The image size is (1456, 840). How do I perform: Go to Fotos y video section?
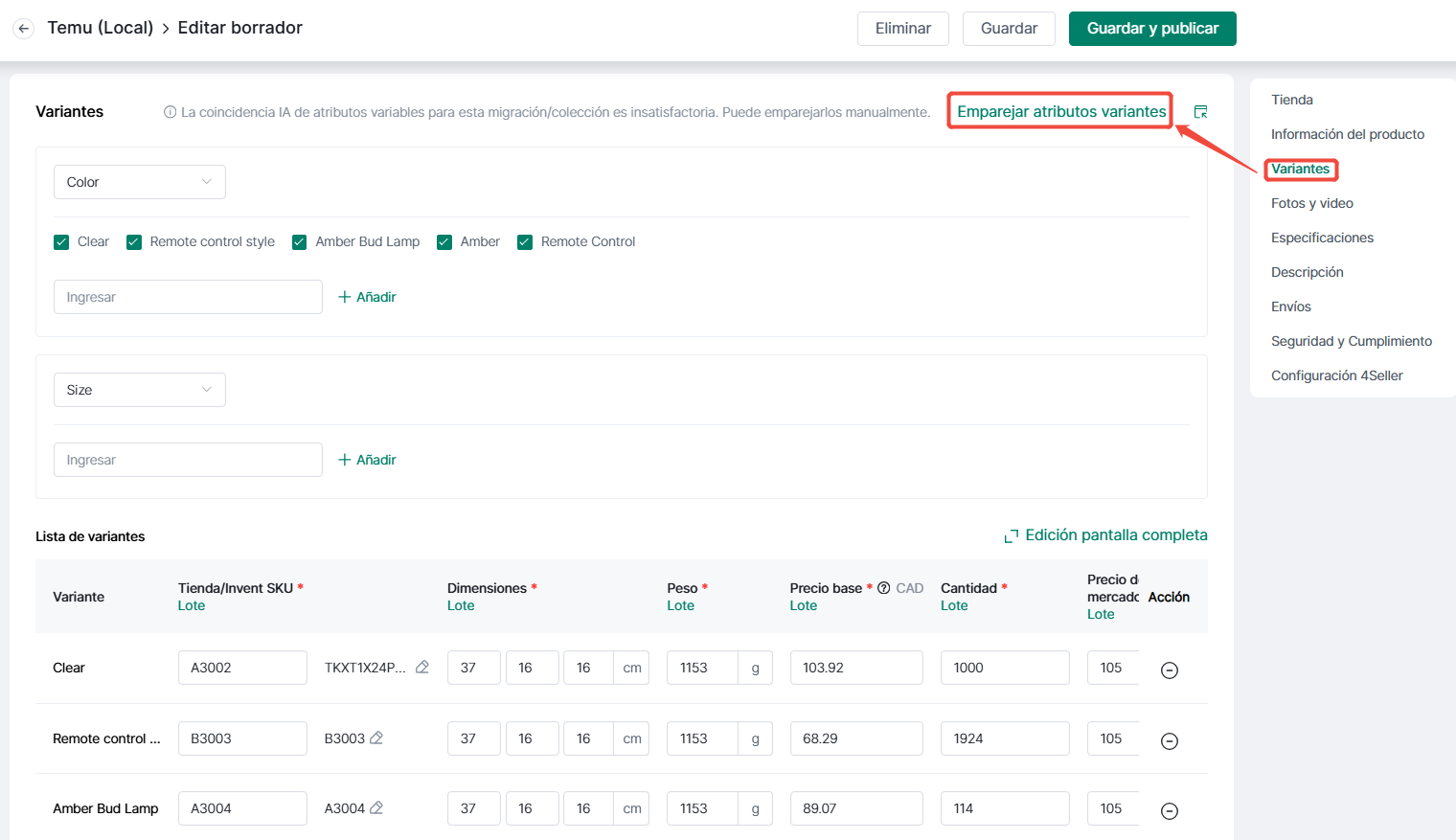[1312, 203]
